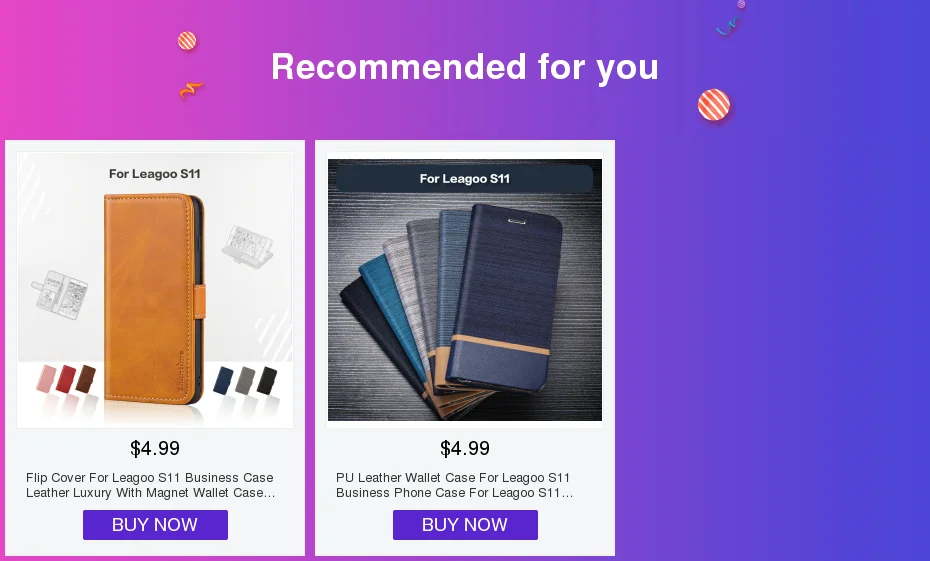Screen dimensions: 930x561
Task: Click the $4.99 price of the flip cover
Action: point(155,448)
